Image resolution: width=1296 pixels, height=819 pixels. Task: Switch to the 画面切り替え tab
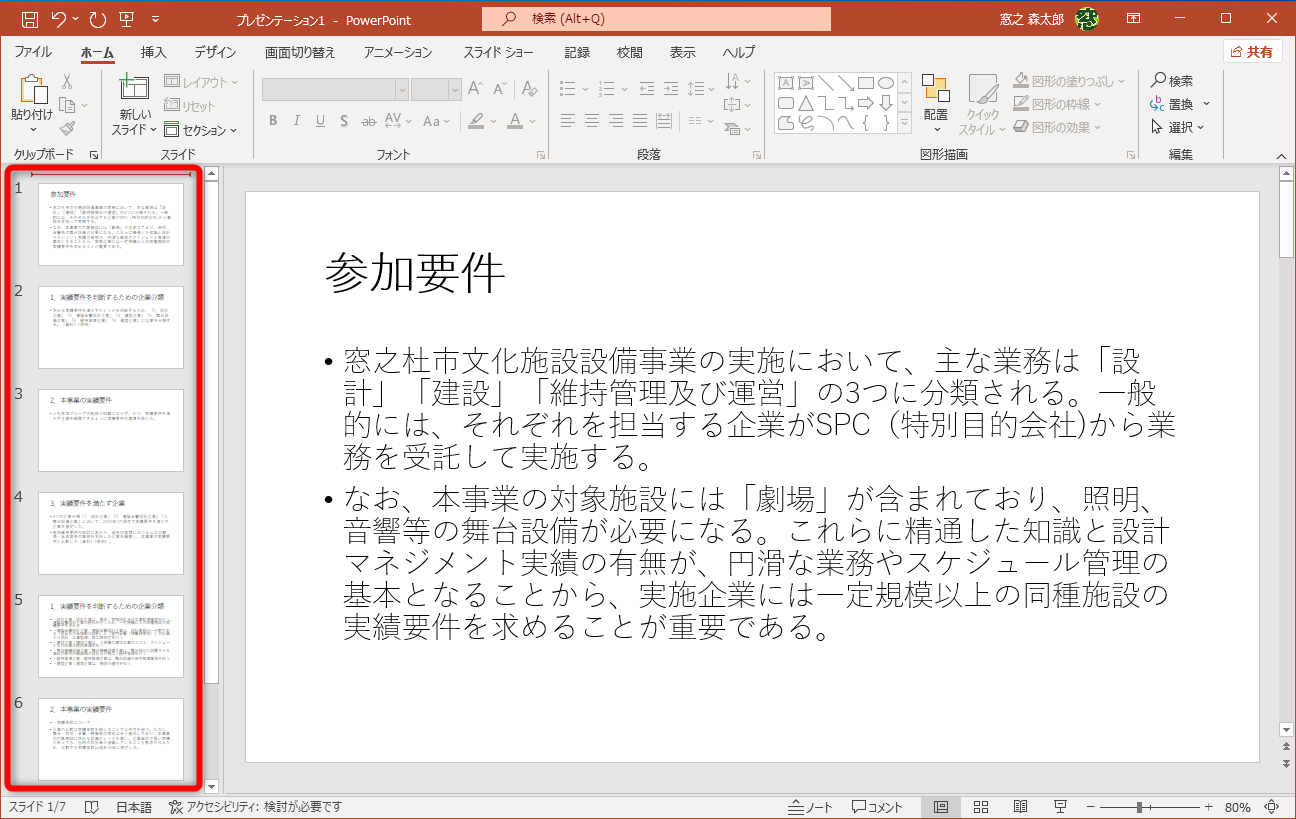click(x=300, y=52)
